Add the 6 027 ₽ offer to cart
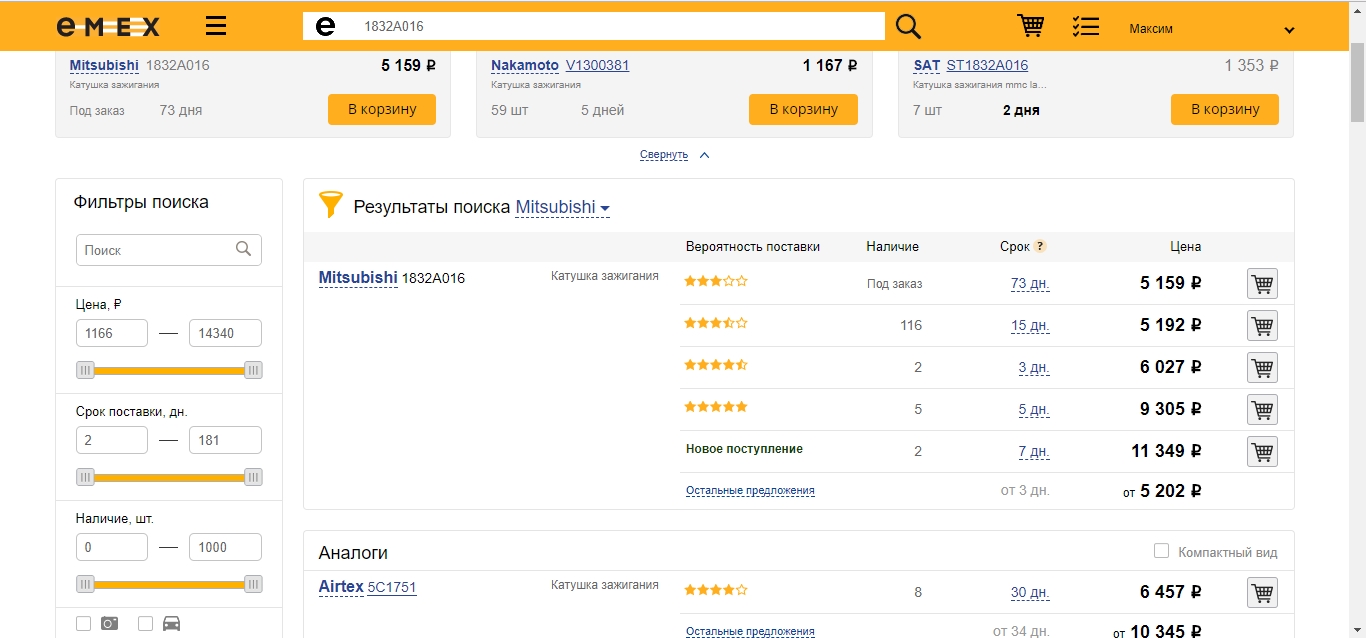The width and height of the screenshot is (1366, 638). click(1263, 368)
